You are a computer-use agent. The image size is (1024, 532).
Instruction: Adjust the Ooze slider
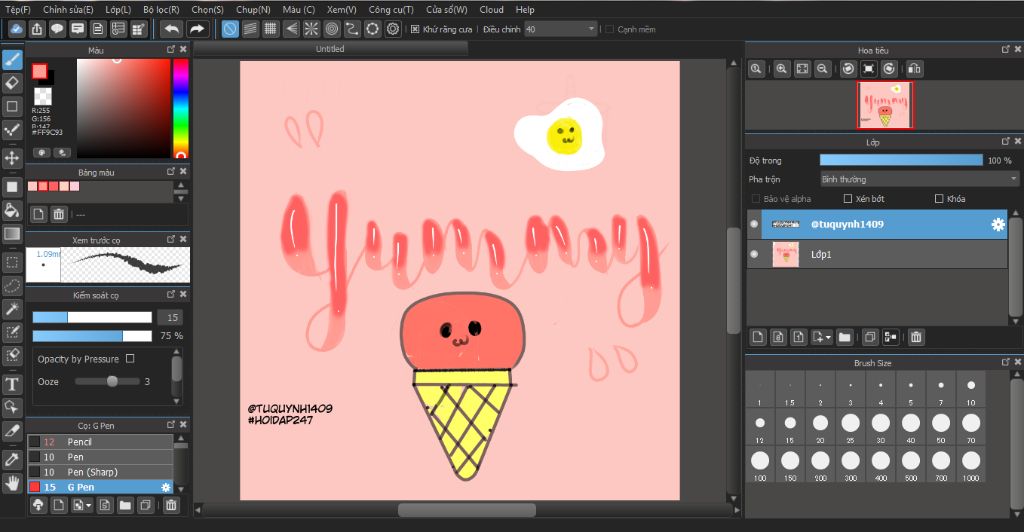tap(108, 381)
